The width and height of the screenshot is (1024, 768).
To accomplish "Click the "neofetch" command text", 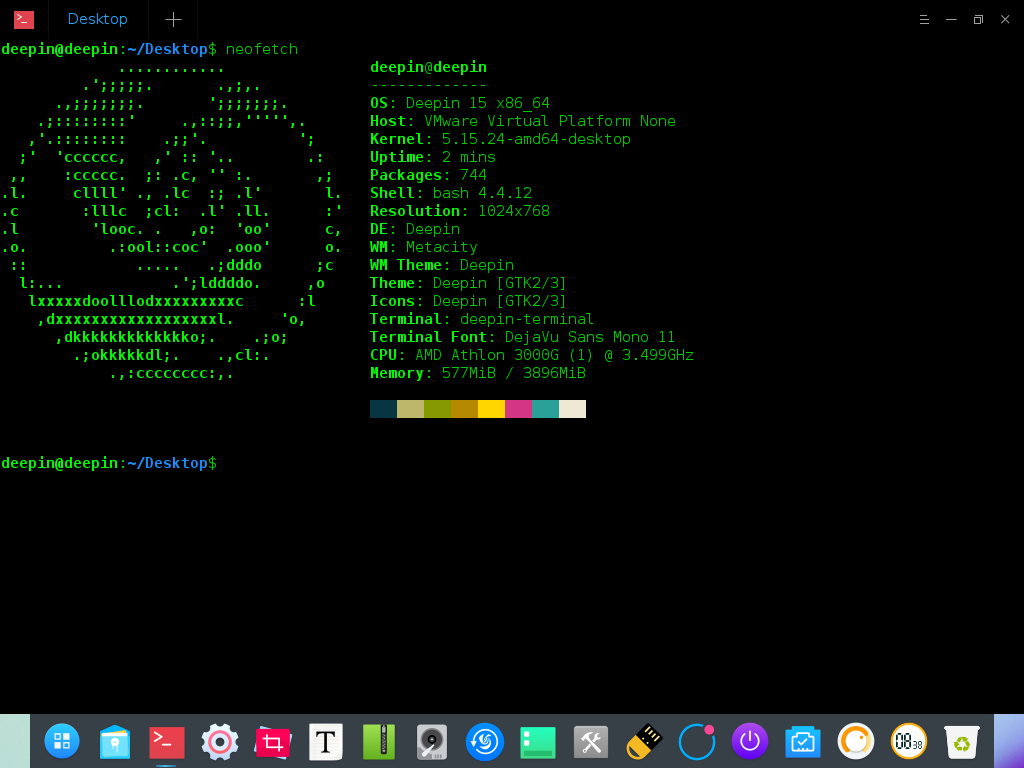I will click(x=262, y=49).
